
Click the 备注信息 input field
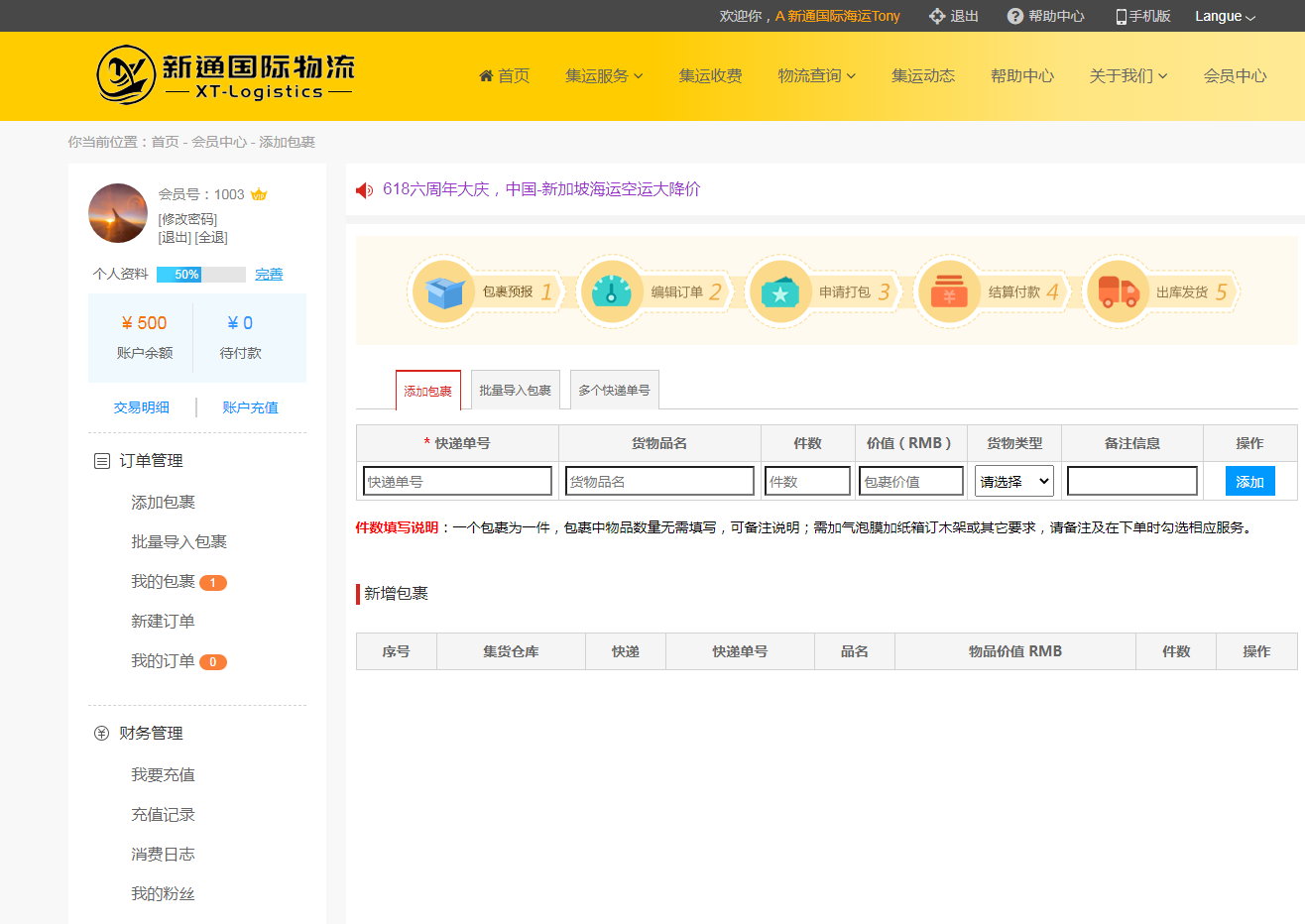coord(1132,481)
